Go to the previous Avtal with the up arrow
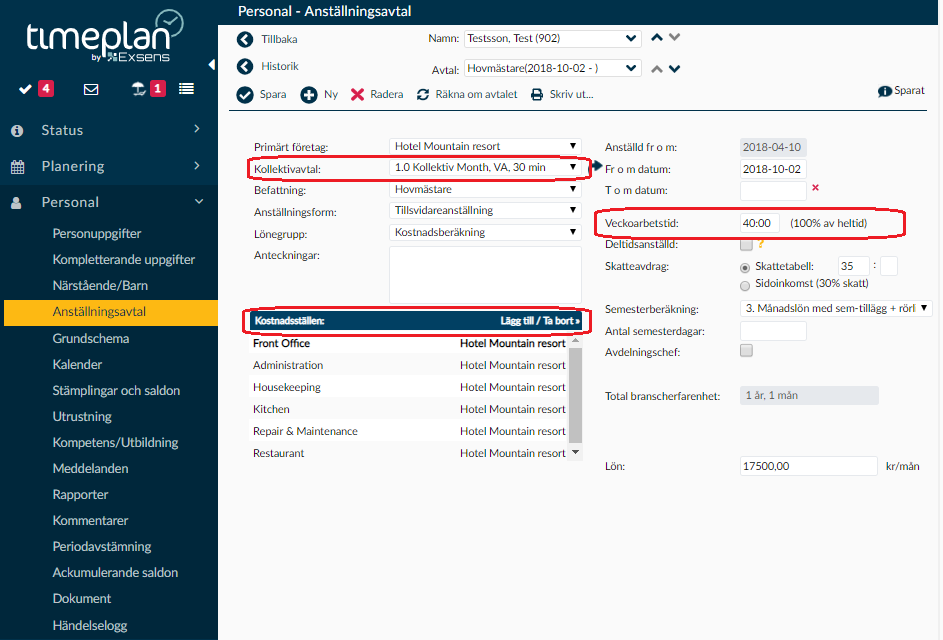The height and width of the screenshot is (640, 943). pos(657,69)
